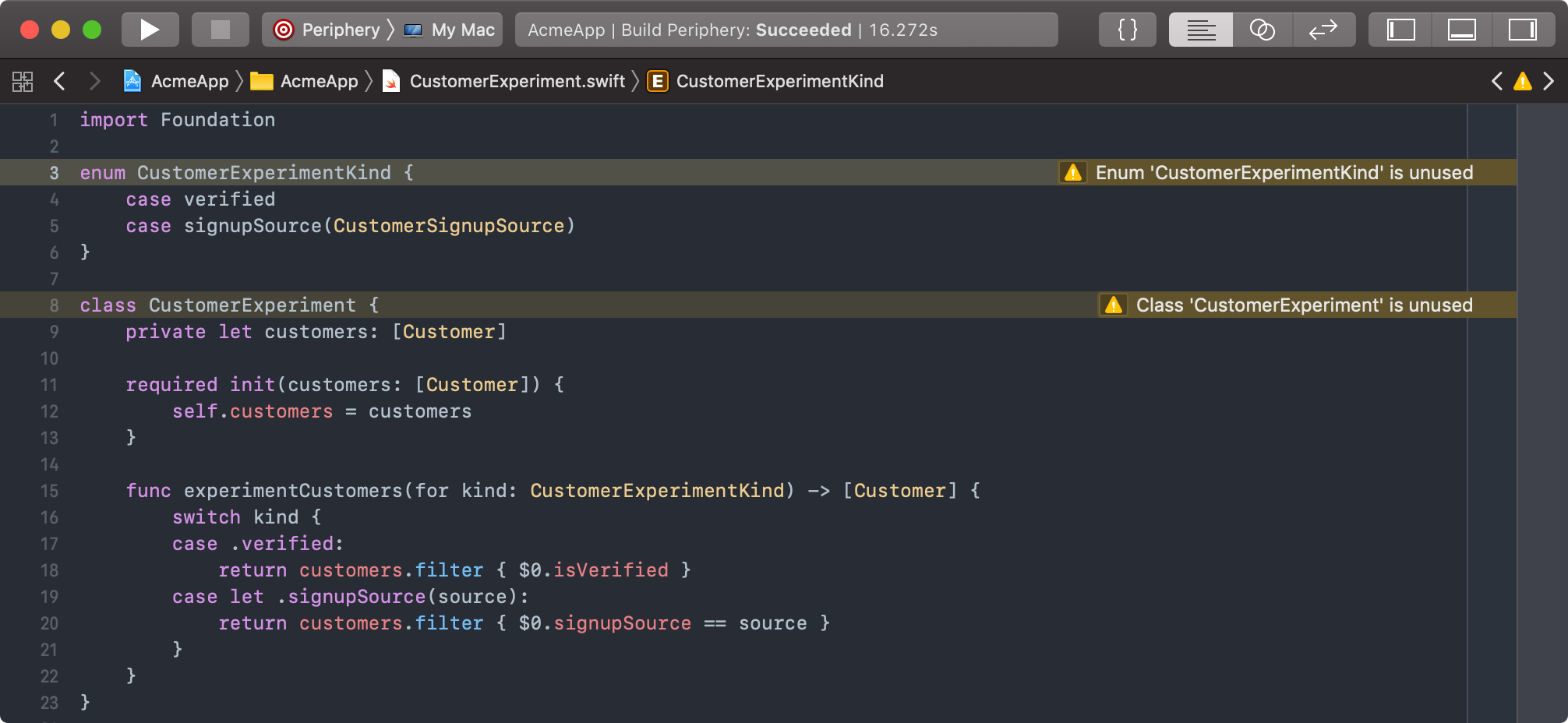
Task: Switch to the Standard editor view
Action: pos(1200,30)
